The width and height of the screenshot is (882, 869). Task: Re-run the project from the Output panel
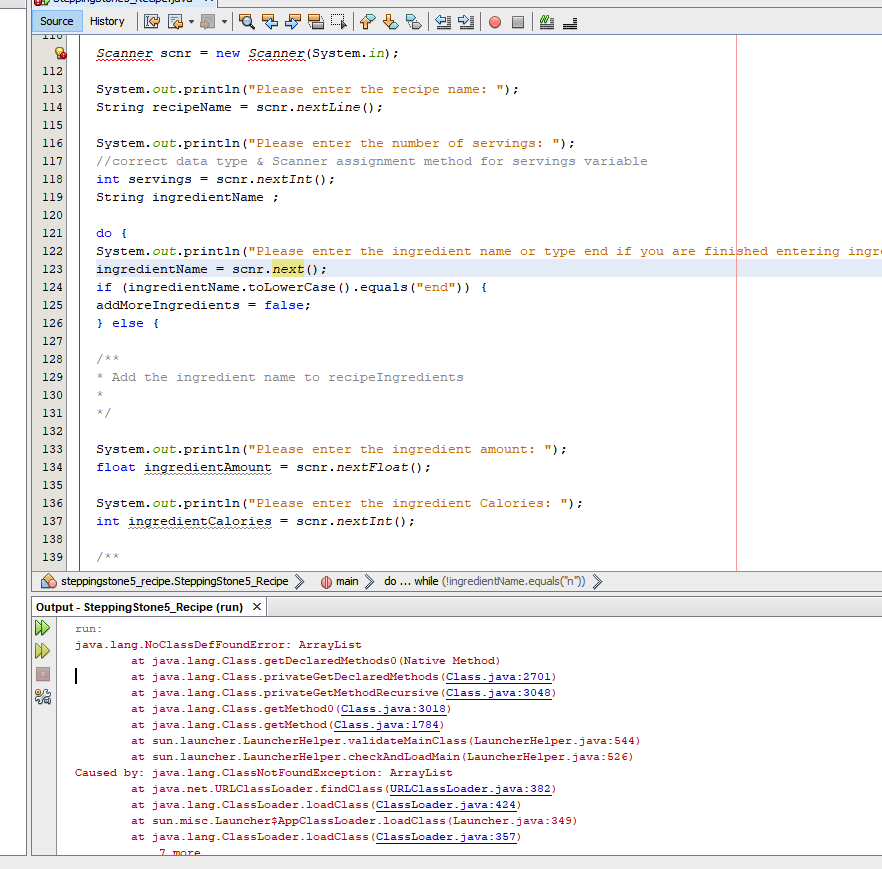point(42,628)
